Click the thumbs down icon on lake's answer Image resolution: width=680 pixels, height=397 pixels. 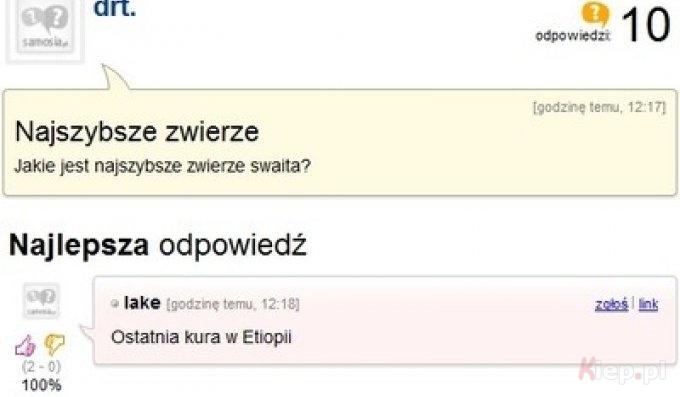point(55,345)
